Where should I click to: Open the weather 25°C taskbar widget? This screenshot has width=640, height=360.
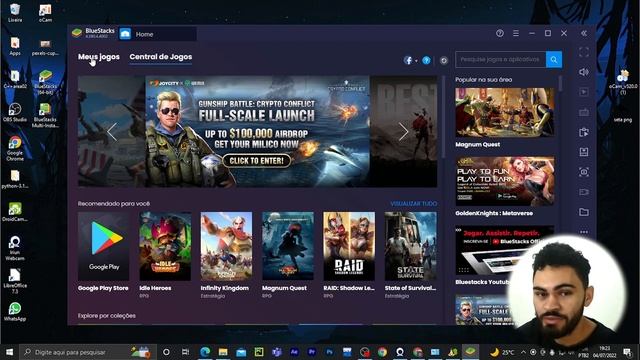502,352
